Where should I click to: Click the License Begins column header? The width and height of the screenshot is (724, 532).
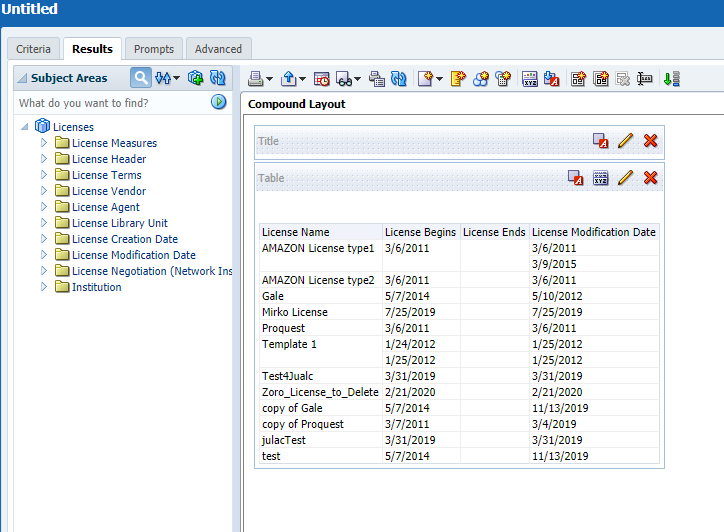[x=421, y=232]
